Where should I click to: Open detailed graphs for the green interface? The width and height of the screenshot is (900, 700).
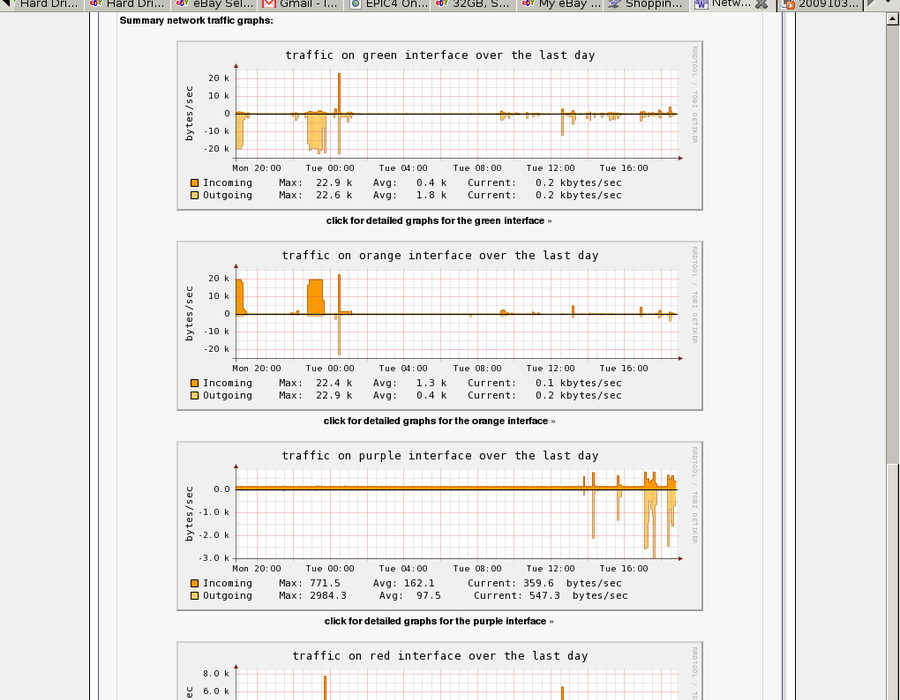[439, 221]
